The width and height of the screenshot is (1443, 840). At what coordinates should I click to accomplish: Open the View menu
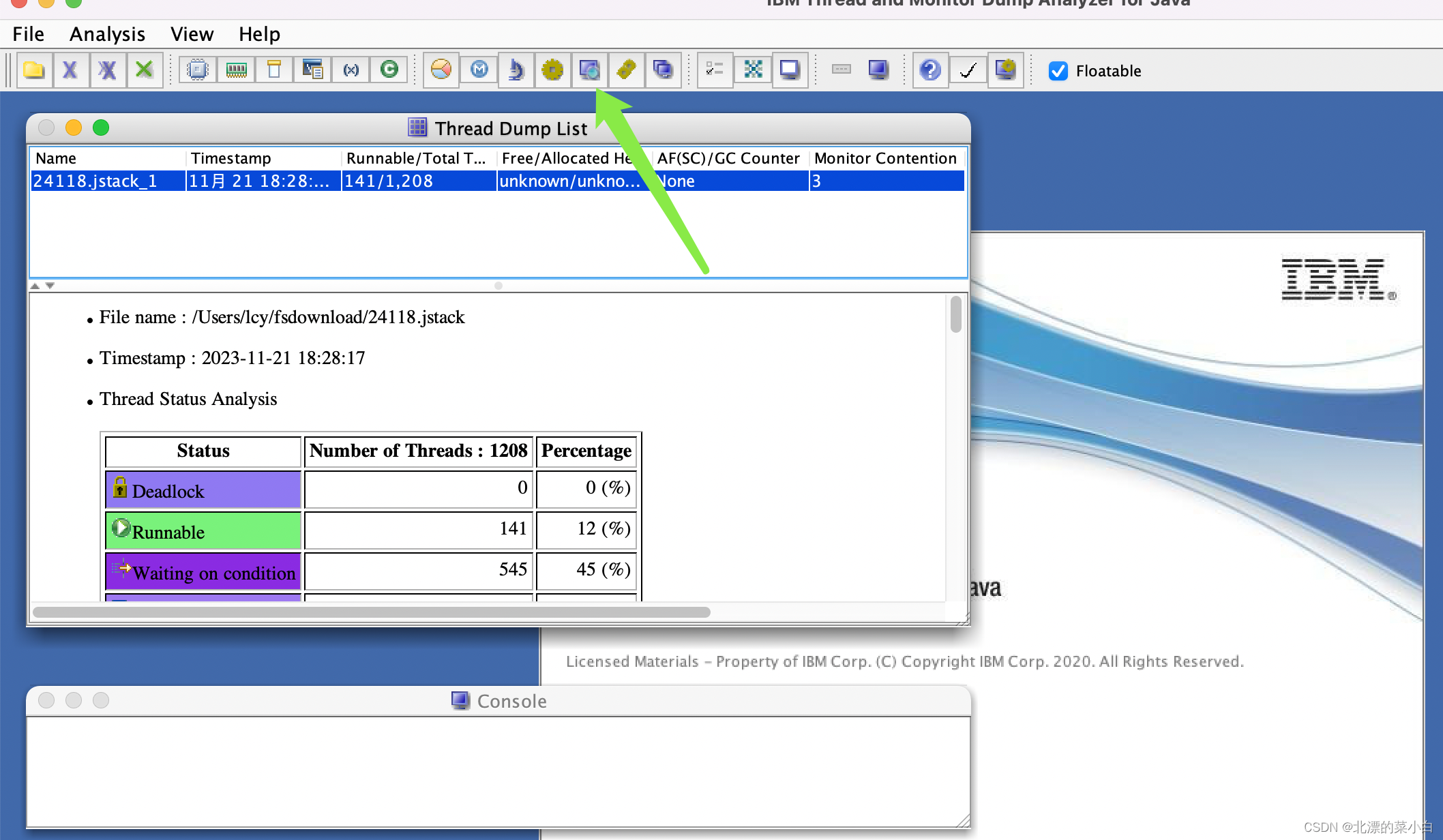192,34
